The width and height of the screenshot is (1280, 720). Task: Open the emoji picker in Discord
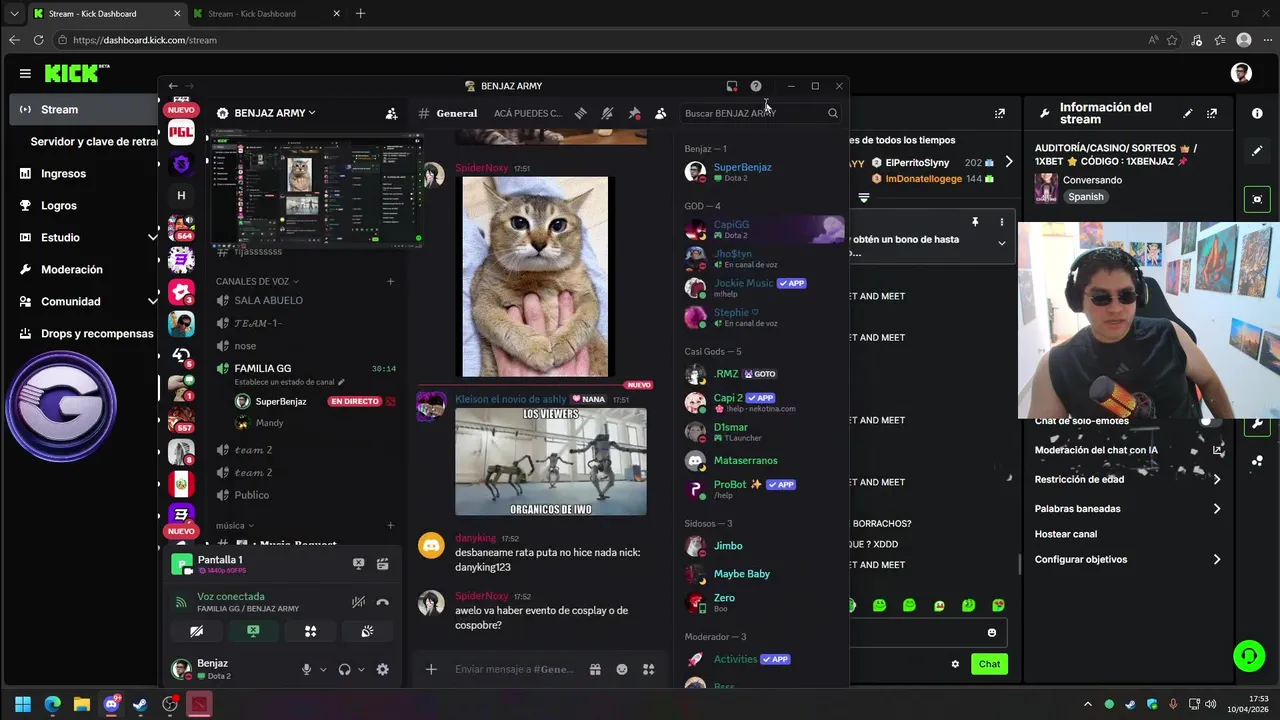tap(622, 669)
